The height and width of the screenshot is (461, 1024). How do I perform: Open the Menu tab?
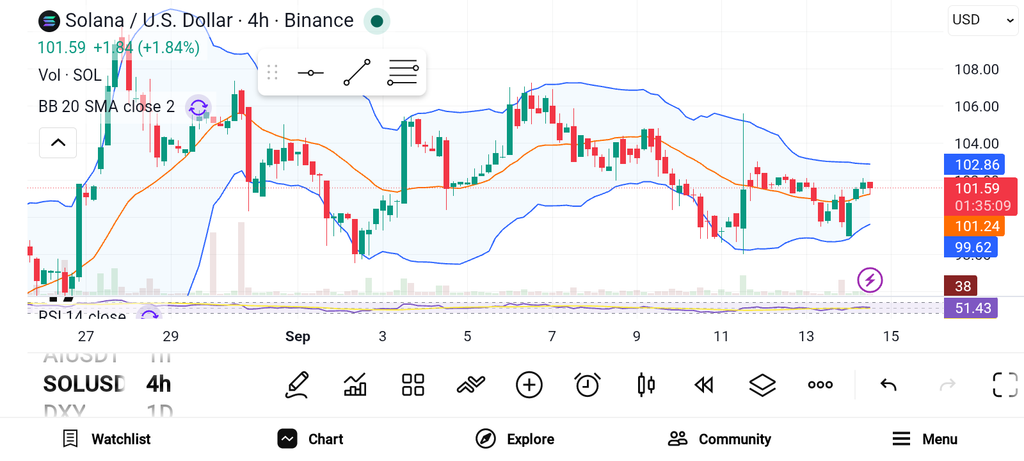(925, 439)
